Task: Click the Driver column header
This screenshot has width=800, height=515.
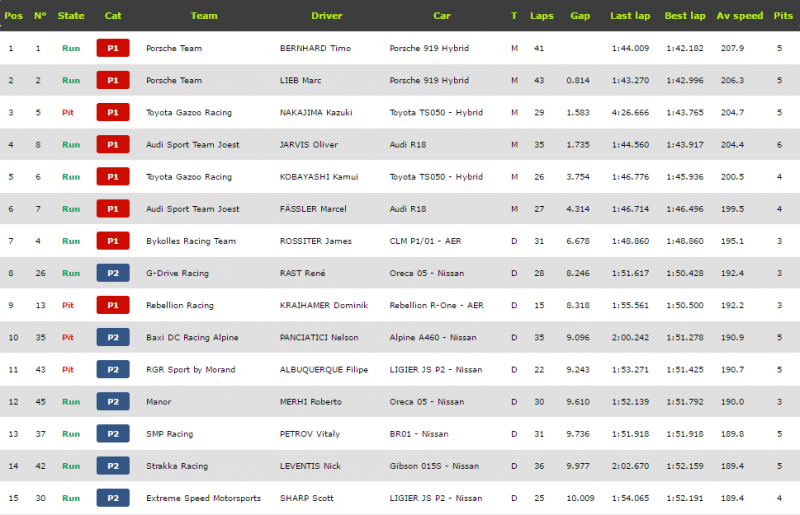Action: (x=327, y=15)
